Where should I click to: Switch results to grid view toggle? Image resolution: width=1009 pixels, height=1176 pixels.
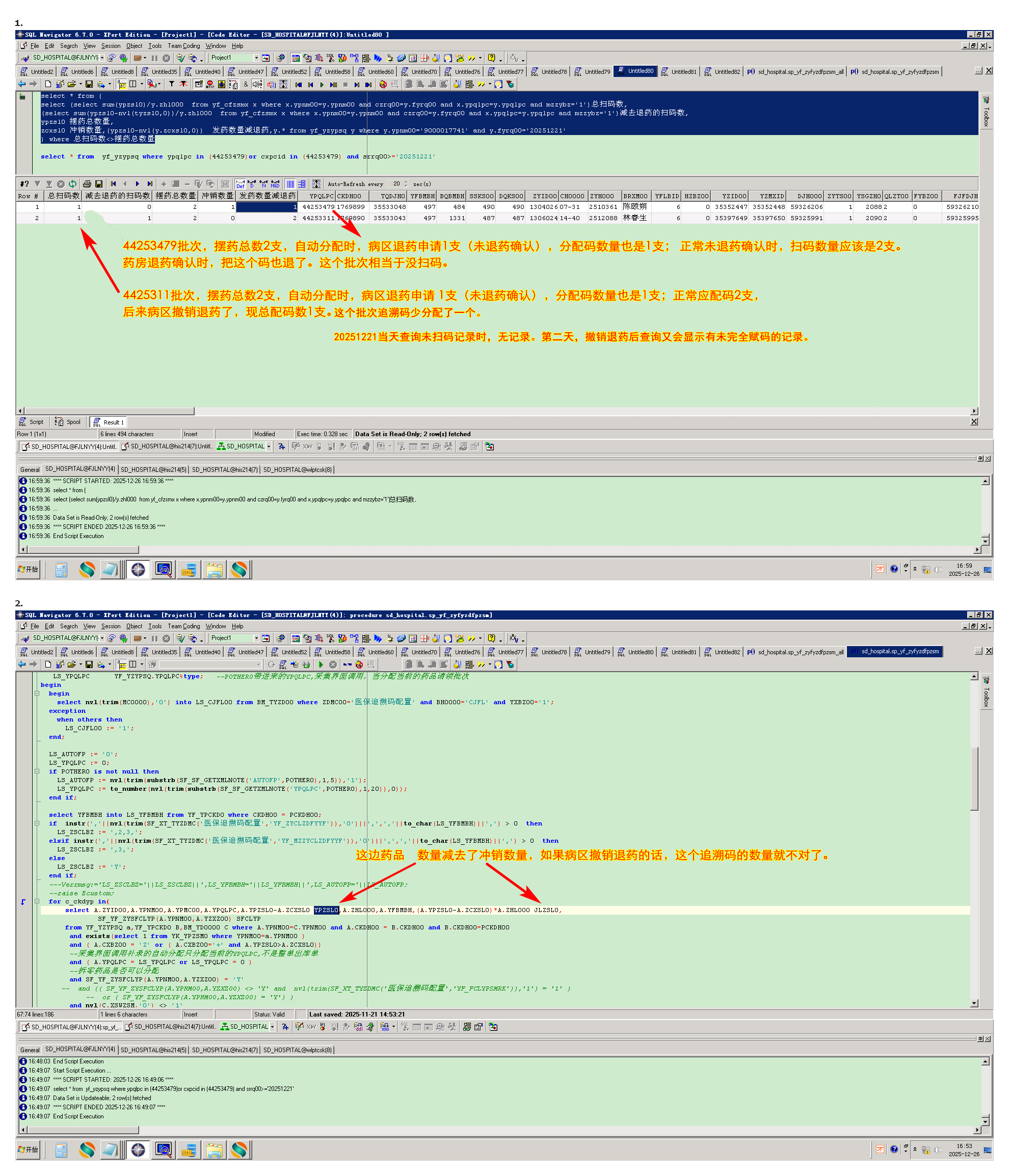coord(290,184)
